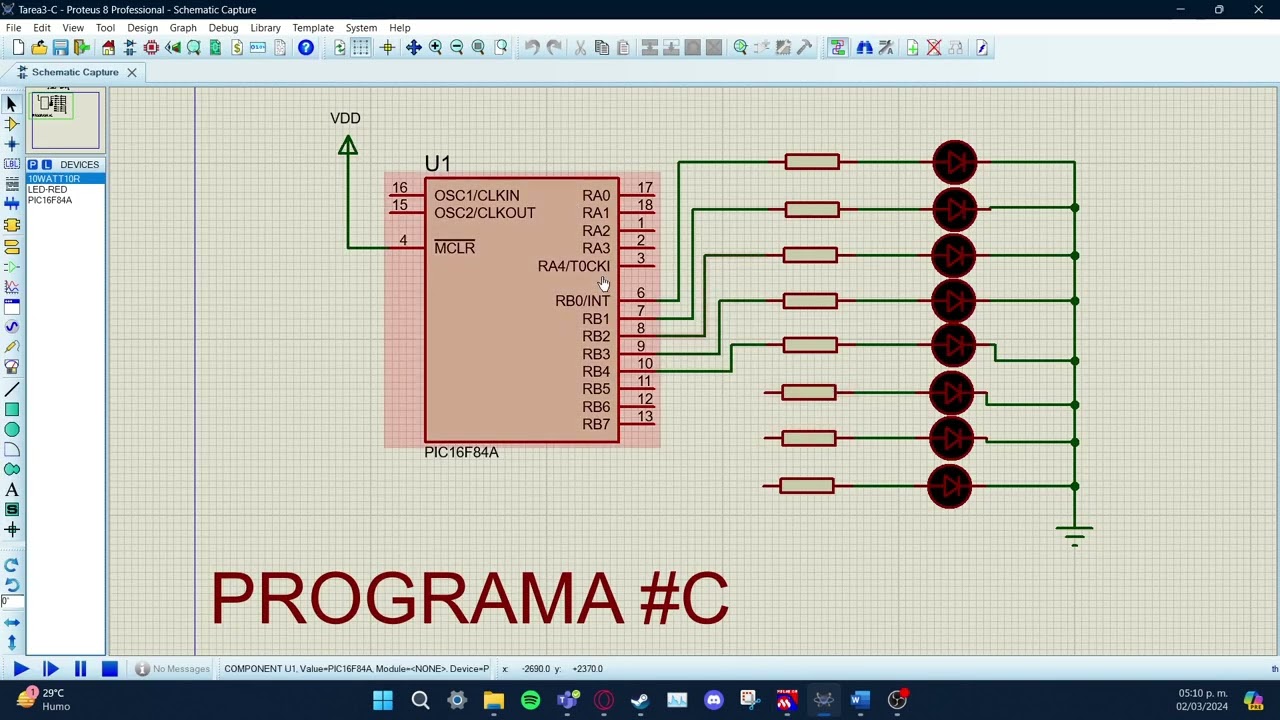Click the Property Assignment Tool icon

[x=886, y=48]
